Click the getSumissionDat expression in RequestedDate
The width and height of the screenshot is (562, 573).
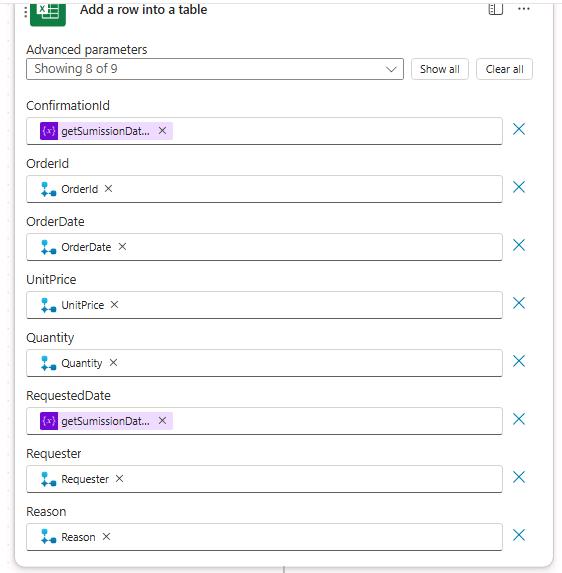[106, 421]
